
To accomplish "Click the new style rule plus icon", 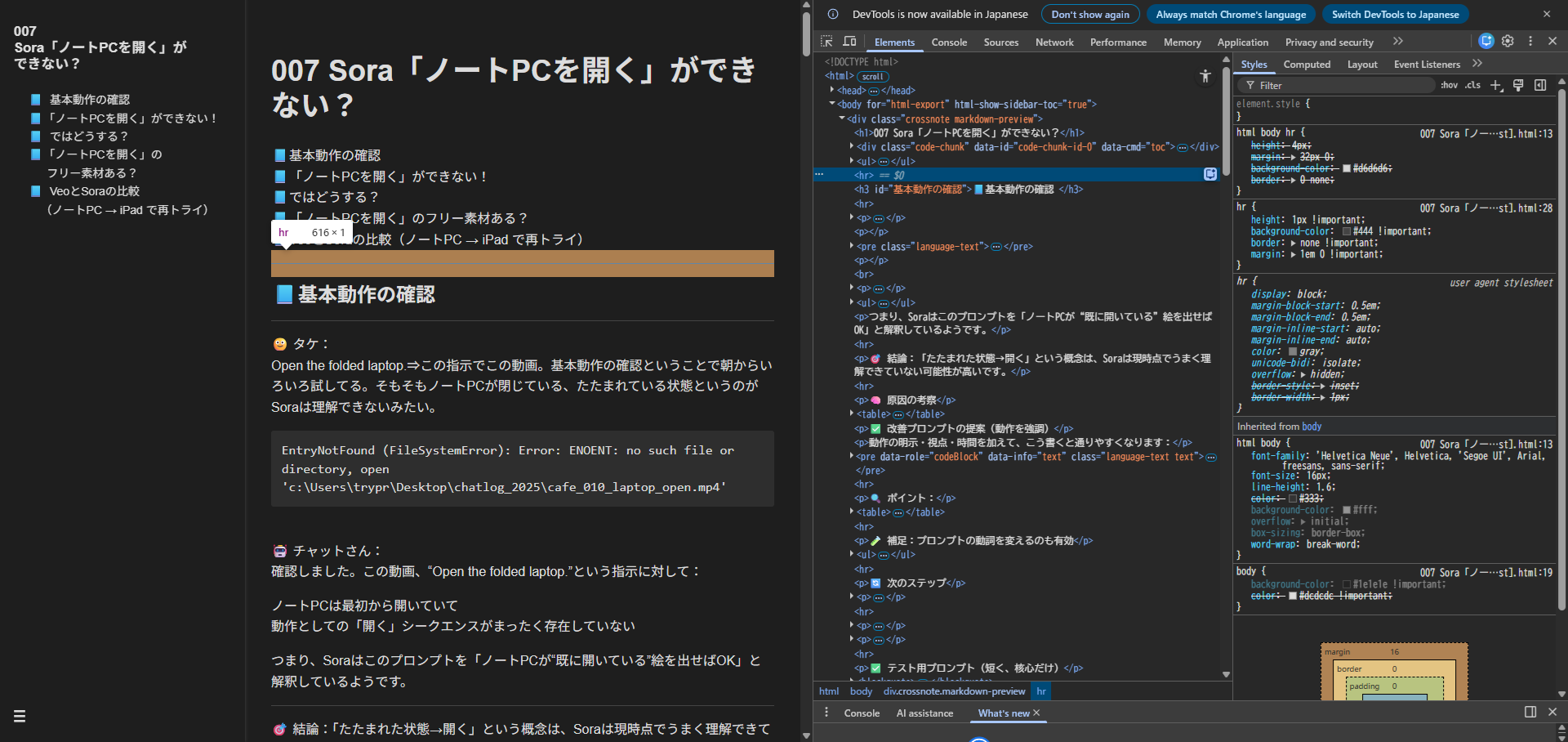I will tap(1496, 85).
